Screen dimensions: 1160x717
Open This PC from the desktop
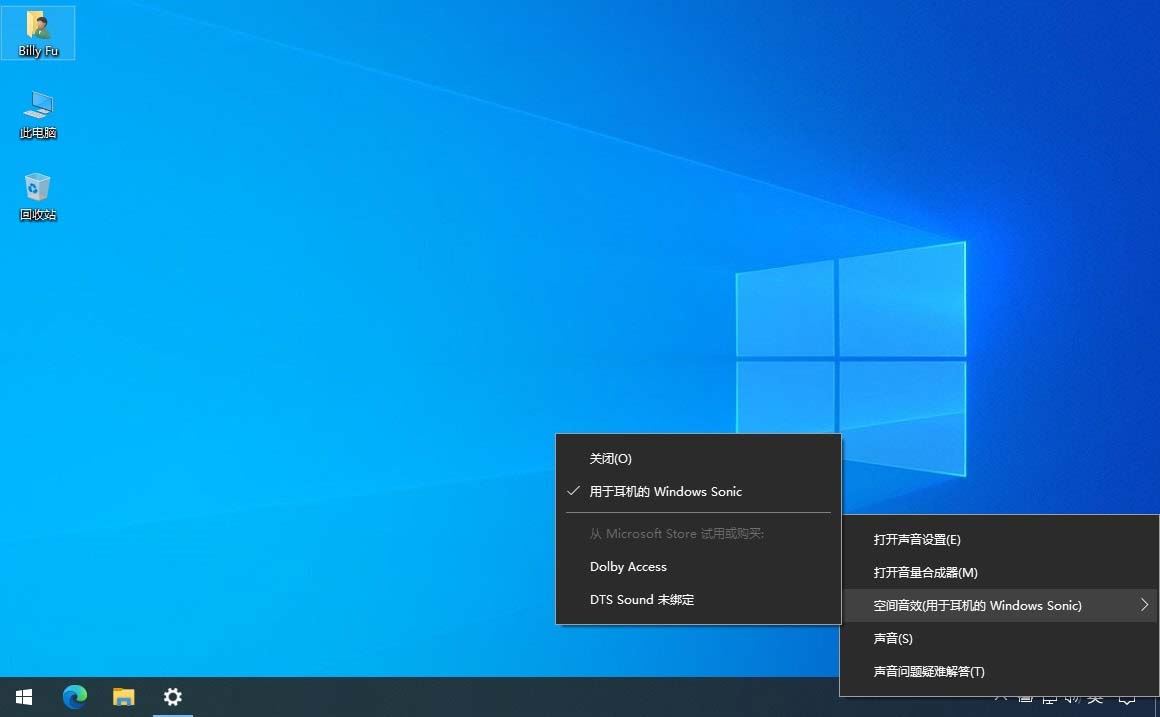[37, 115]
